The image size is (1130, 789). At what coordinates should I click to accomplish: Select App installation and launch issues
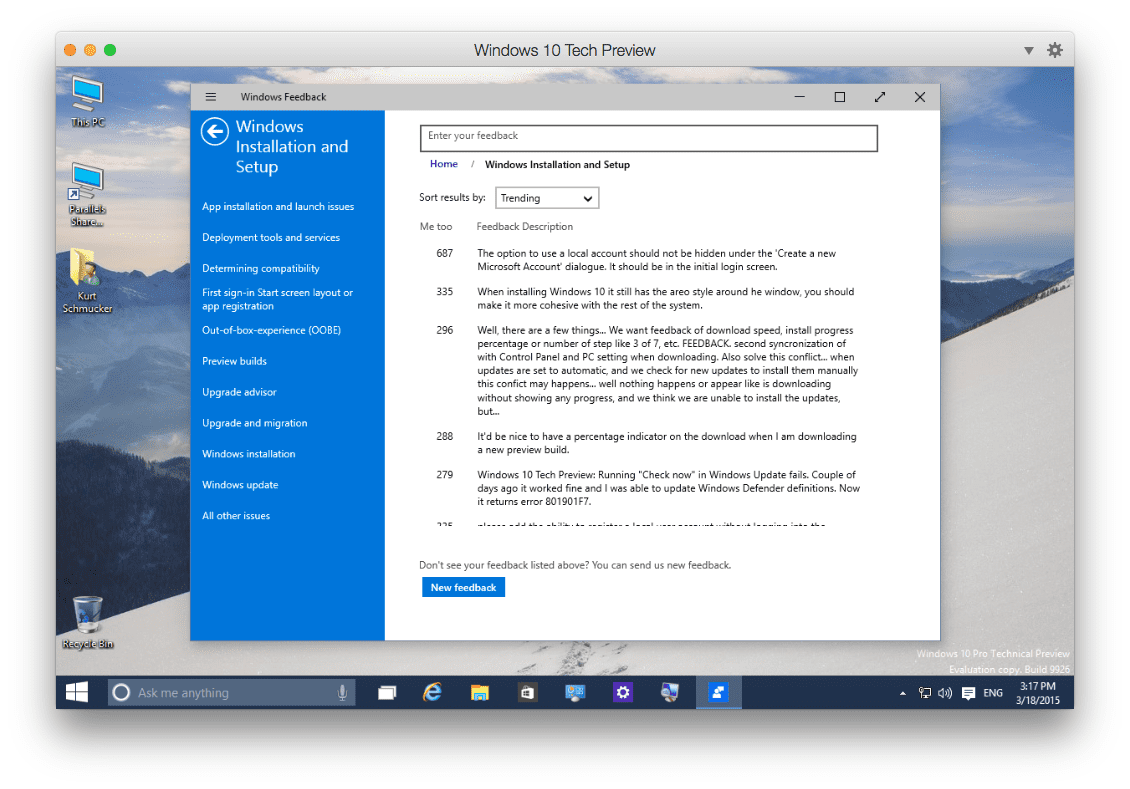278,207
